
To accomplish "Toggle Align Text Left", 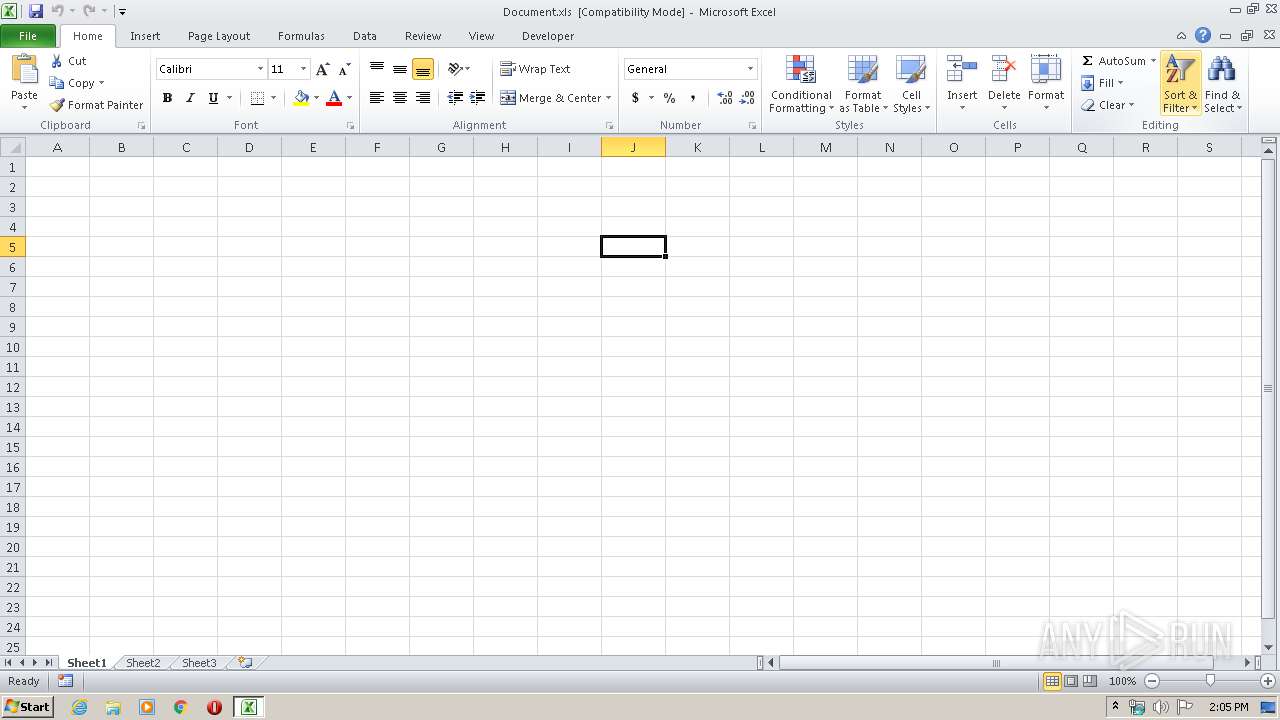I will pyautogui.click(x=377, y=98).
